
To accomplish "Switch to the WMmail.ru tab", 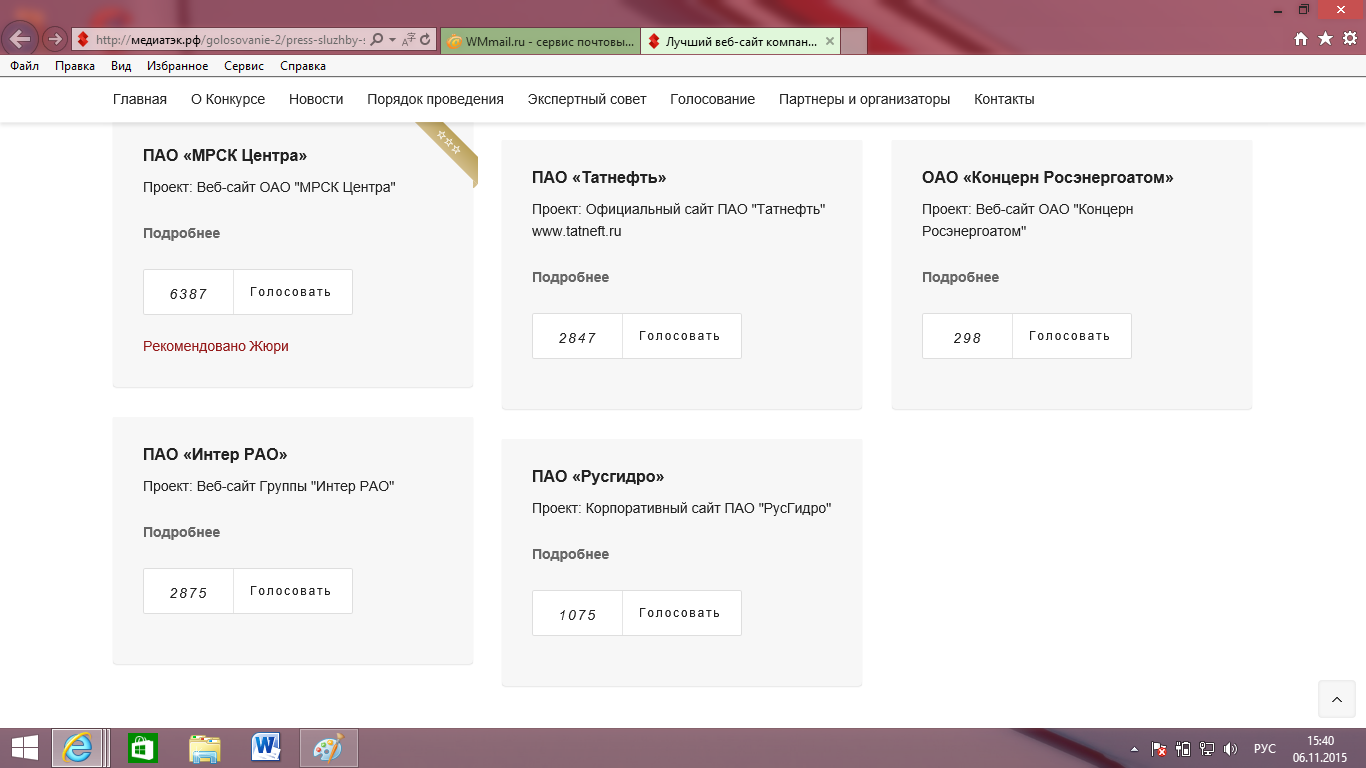I will coord(539,41).
